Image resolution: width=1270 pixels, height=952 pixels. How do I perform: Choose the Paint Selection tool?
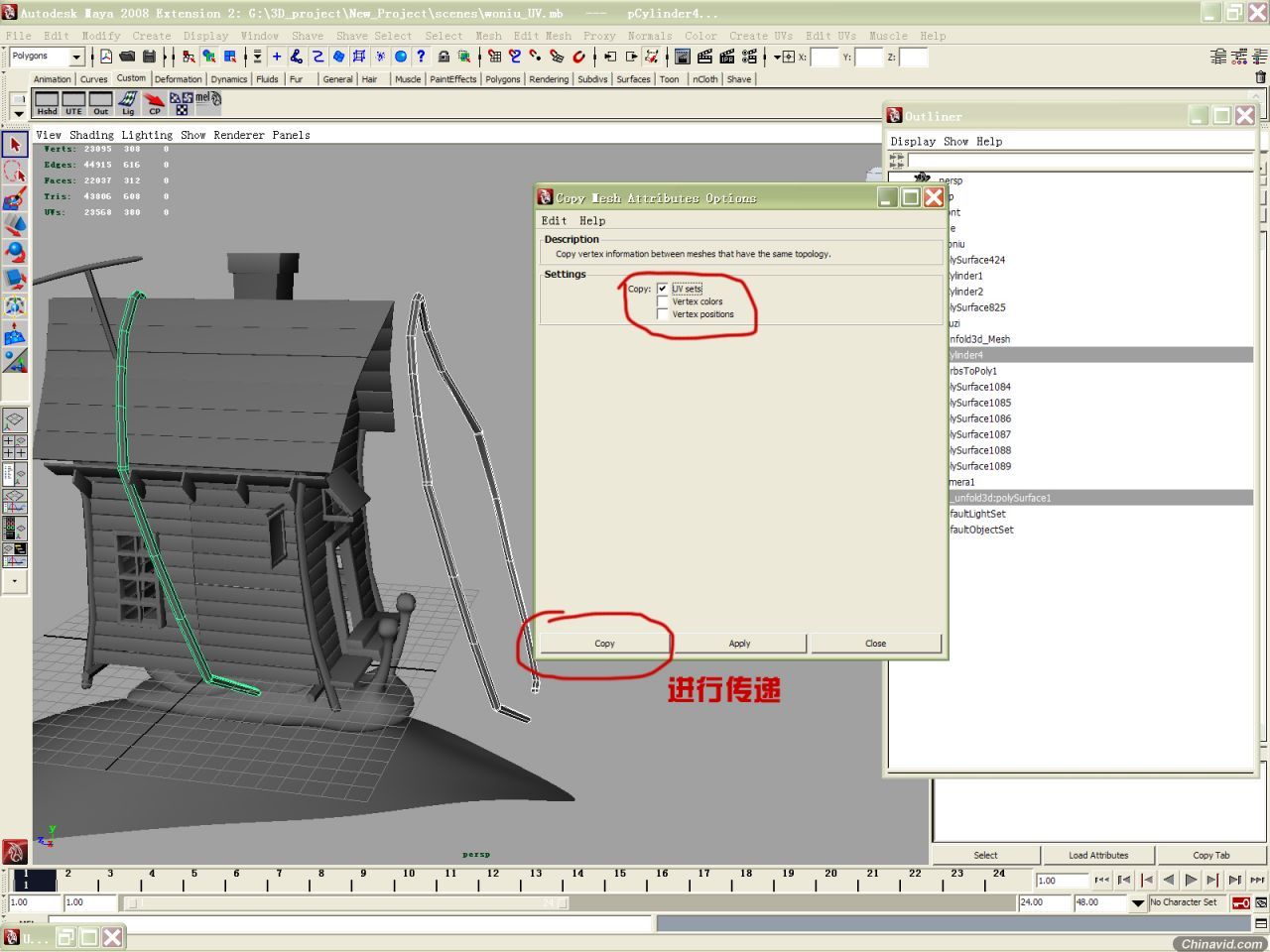14,198
